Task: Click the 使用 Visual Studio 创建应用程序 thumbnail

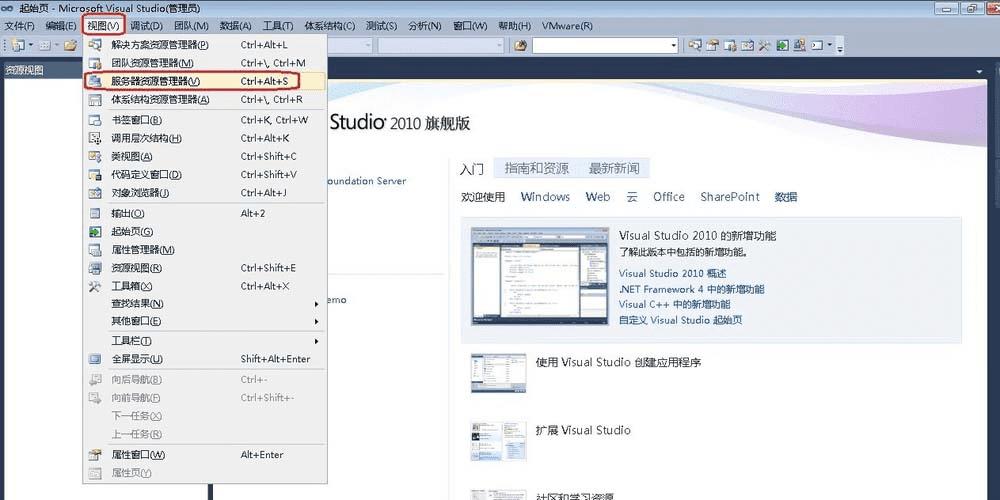Action: point(498,374)
